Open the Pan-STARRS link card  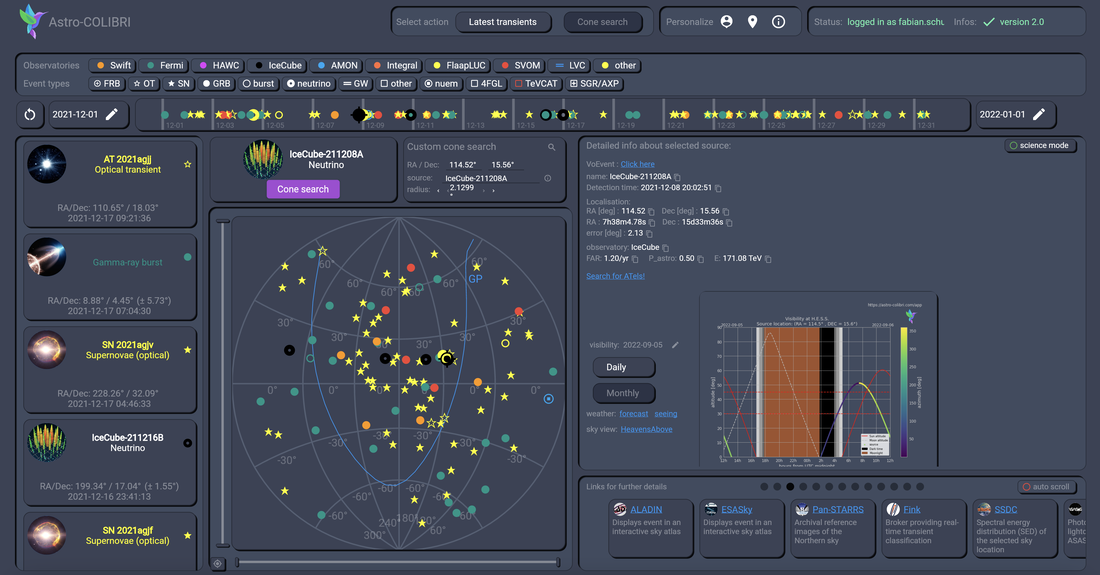tap(833, 529)
